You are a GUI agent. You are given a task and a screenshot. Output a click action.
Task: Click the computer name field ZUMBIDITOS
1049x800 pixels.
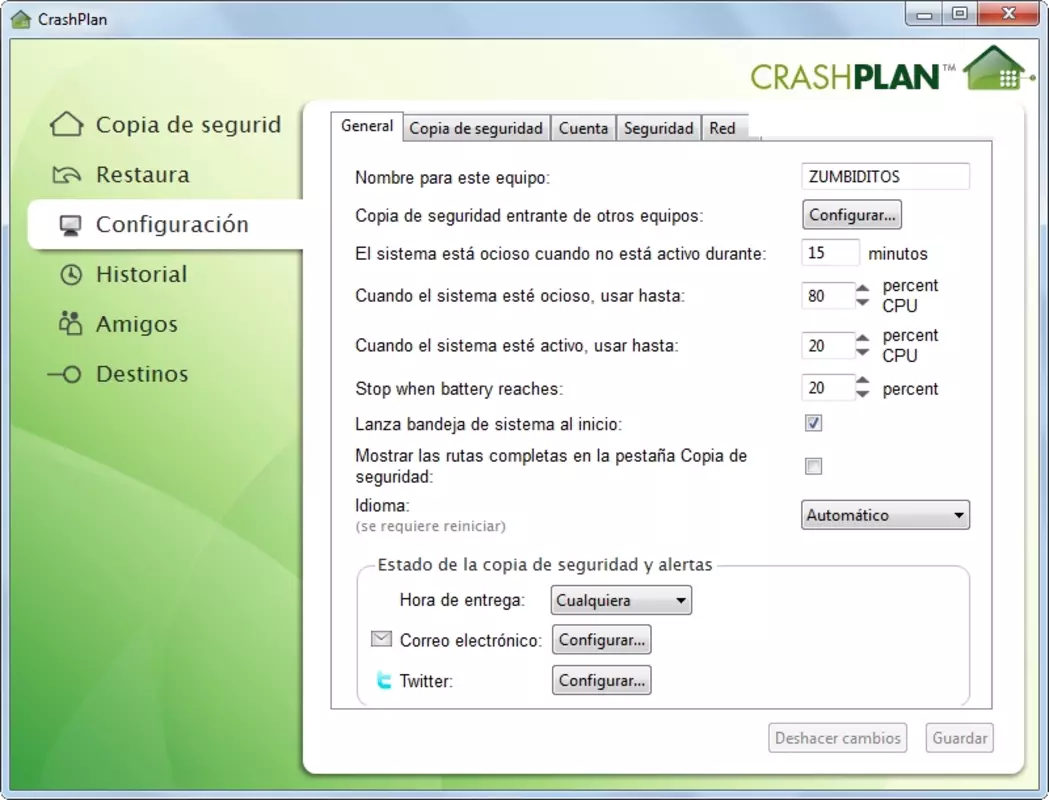885,177
